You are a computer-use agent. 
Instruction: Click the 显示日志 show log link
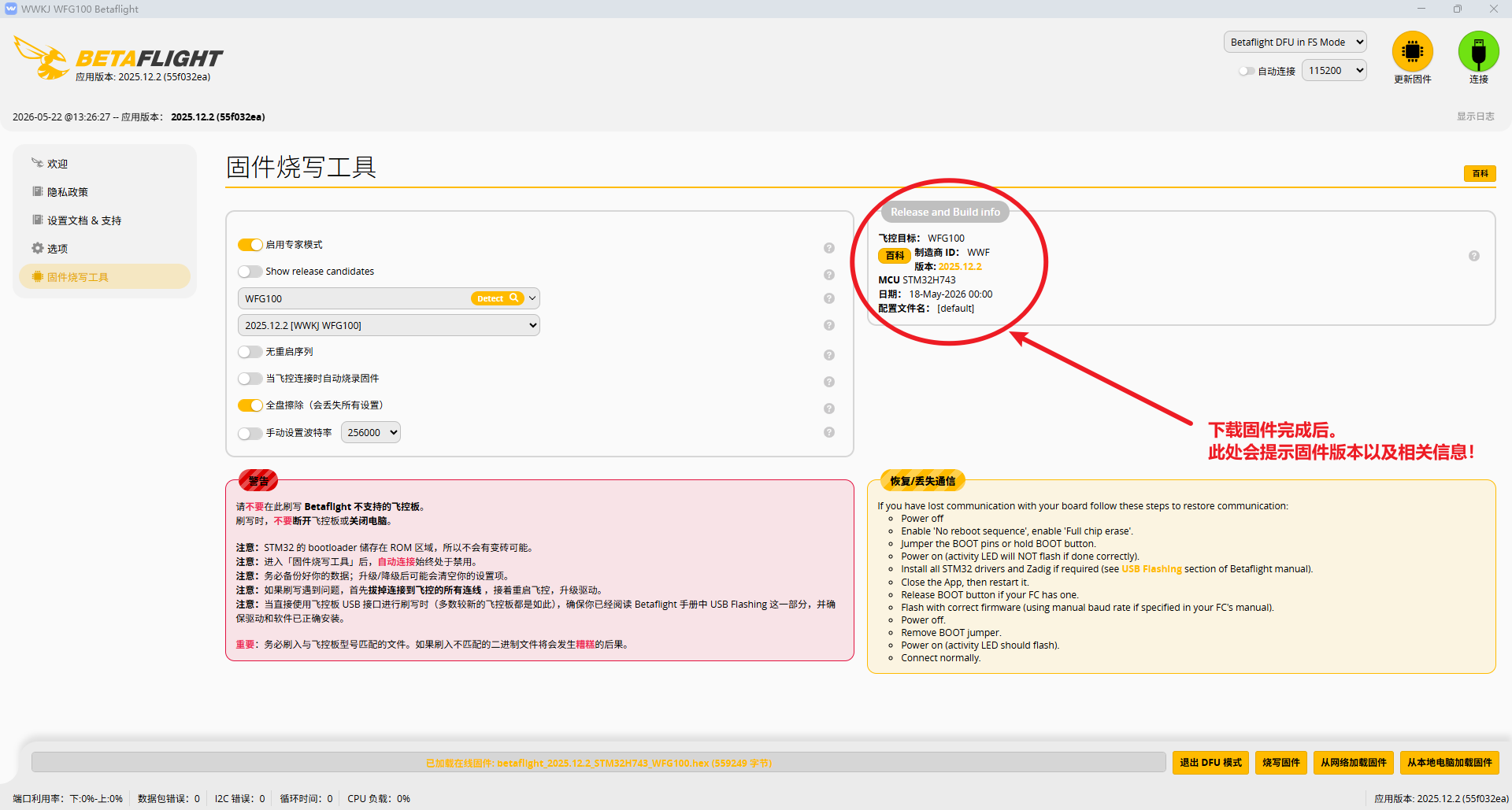(1476, 117)
